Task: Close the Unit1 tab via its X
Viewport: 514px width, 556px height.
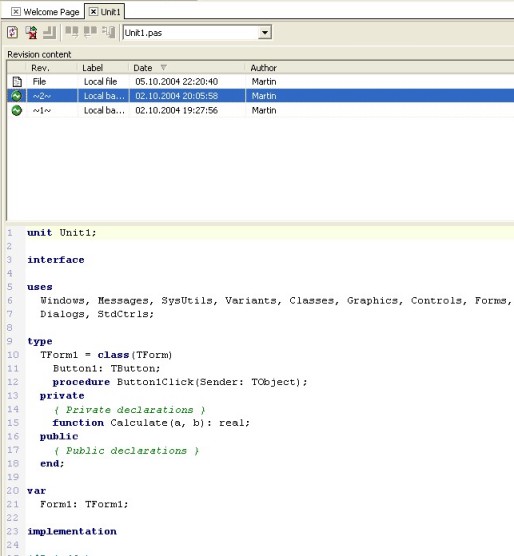Action: tap(93, 12)
